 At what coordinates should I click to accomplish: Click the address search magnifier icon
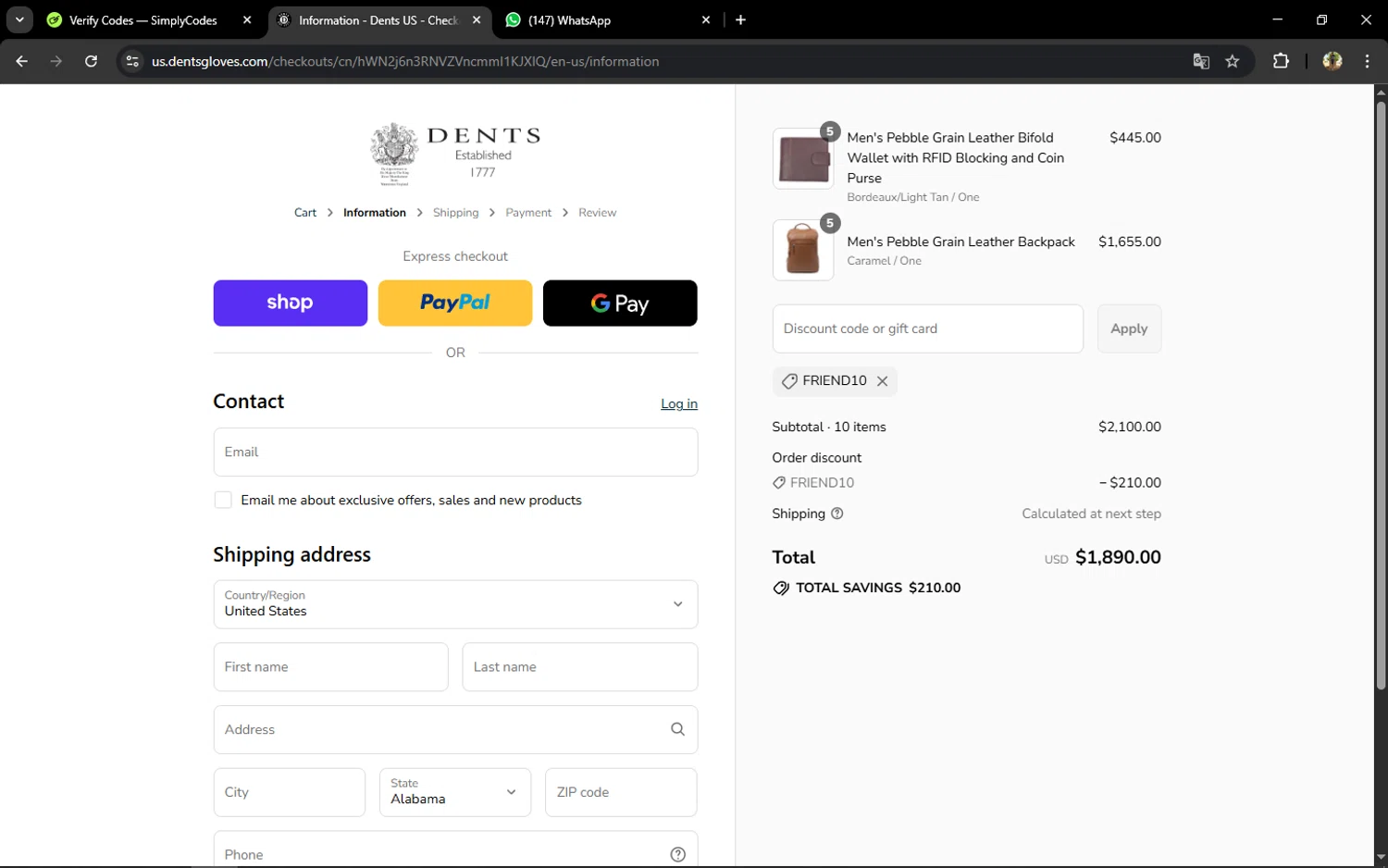[677, 729]
